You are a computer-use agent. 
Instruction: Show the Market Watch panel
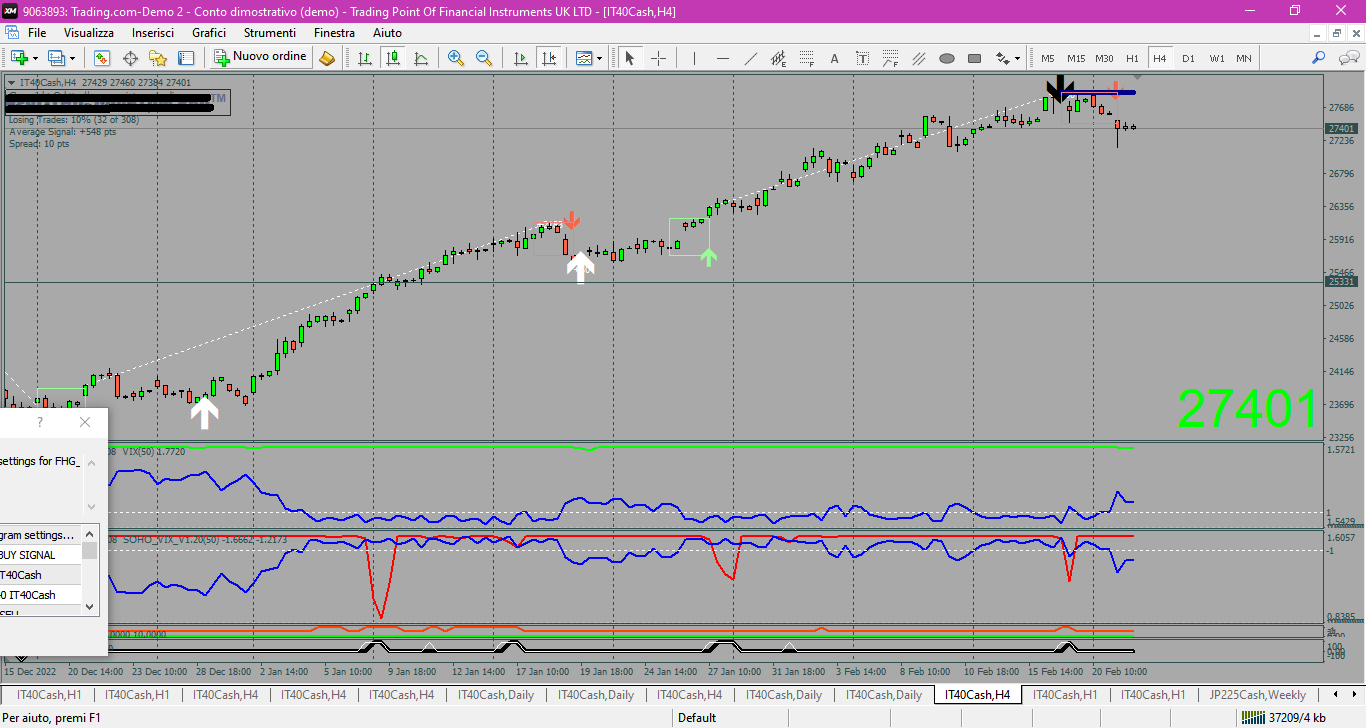tap(102, 58)
